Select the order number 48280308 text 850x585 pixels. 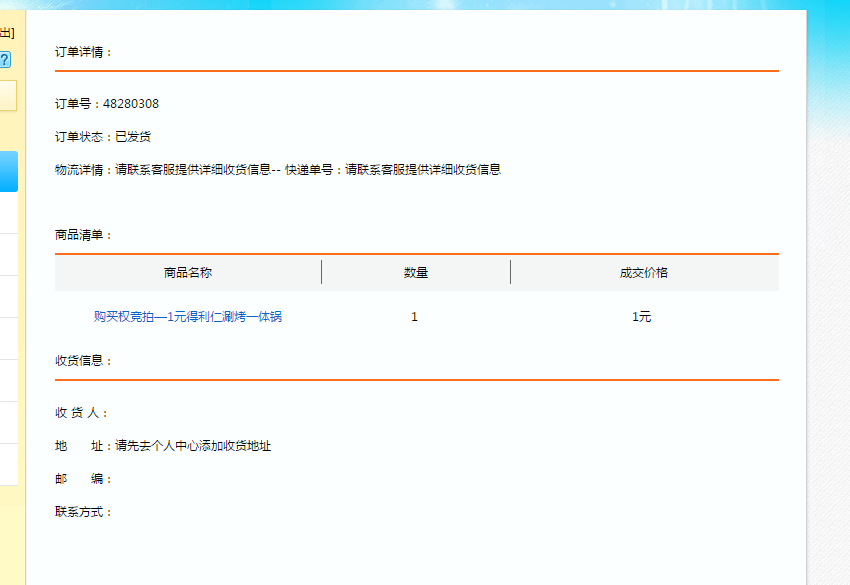131,104
